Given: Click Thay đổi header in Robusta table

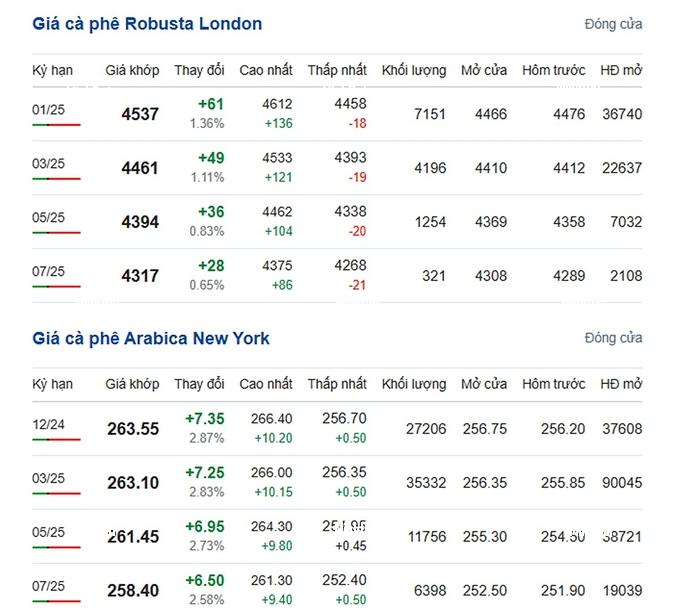Looking at the screenshot, I should point(199,70).
